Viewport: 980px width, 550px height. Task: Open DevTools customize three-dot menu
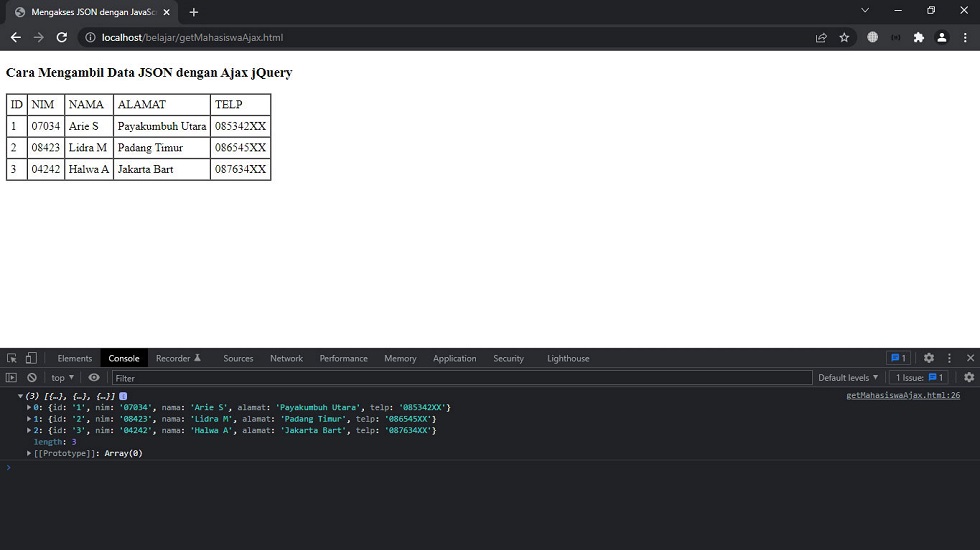949,358
